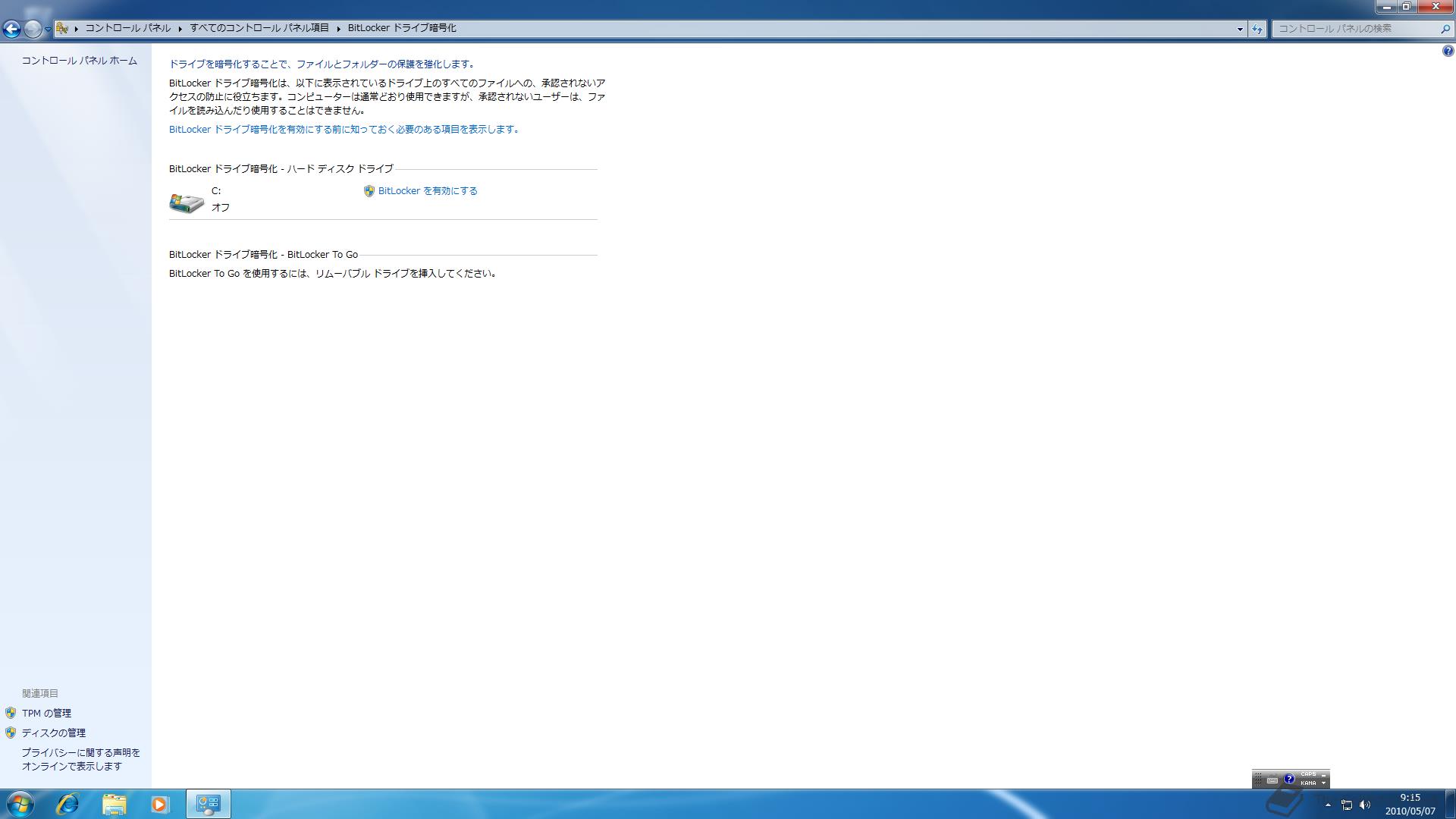Select the Control Panel taskbar button
The height and width of the screenshot is (819, 1456).
click(209, 804)
